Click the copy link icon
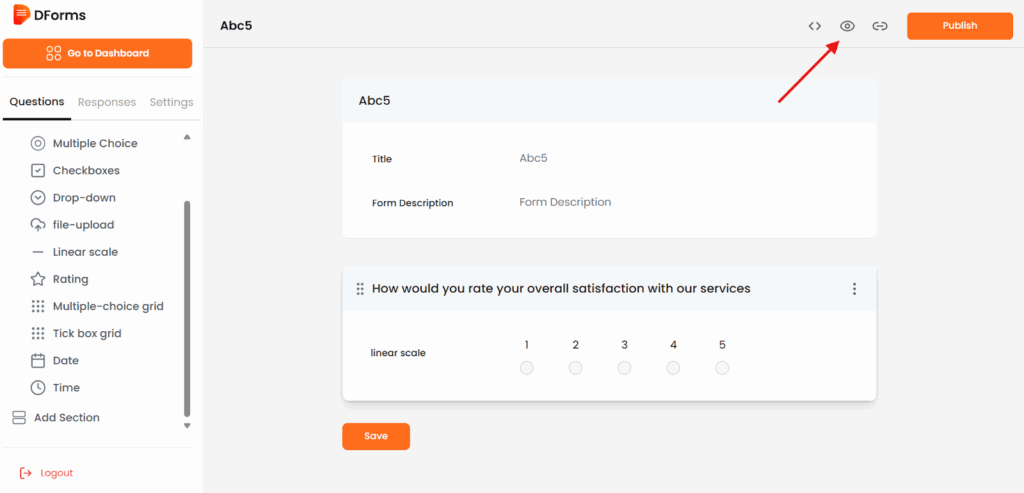The width and height of the screenshot is (1024, 493). click(880, 26)
